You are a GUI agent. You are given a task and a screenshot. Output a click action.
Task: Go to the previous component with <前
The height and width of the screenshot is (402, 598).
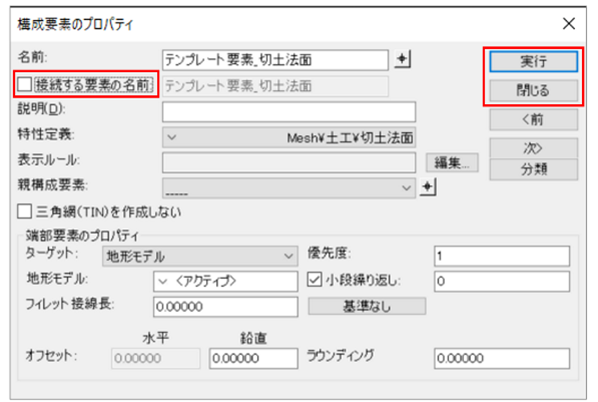click(534, 119)
